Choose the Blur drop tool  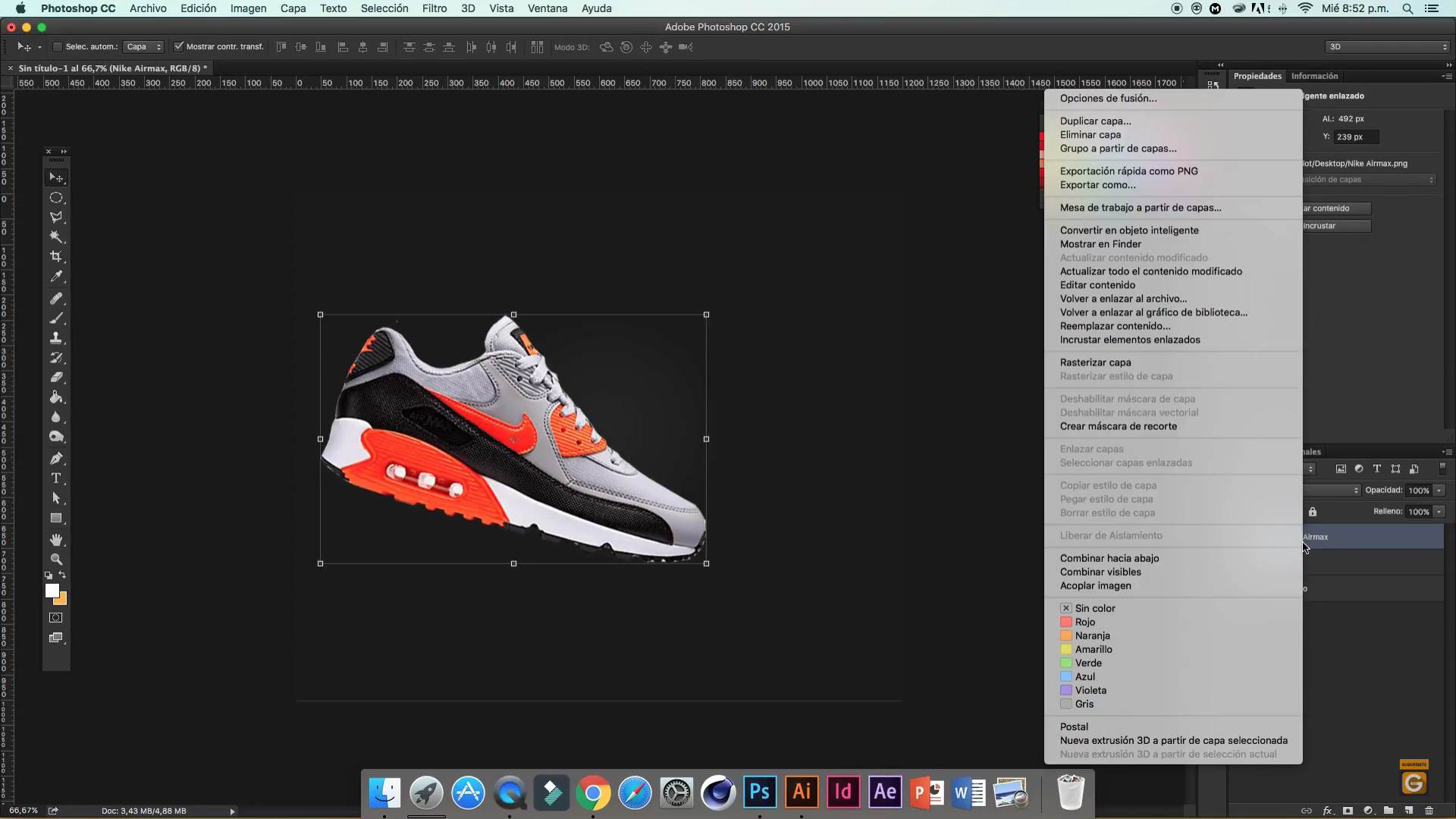[x=56, y=416]
